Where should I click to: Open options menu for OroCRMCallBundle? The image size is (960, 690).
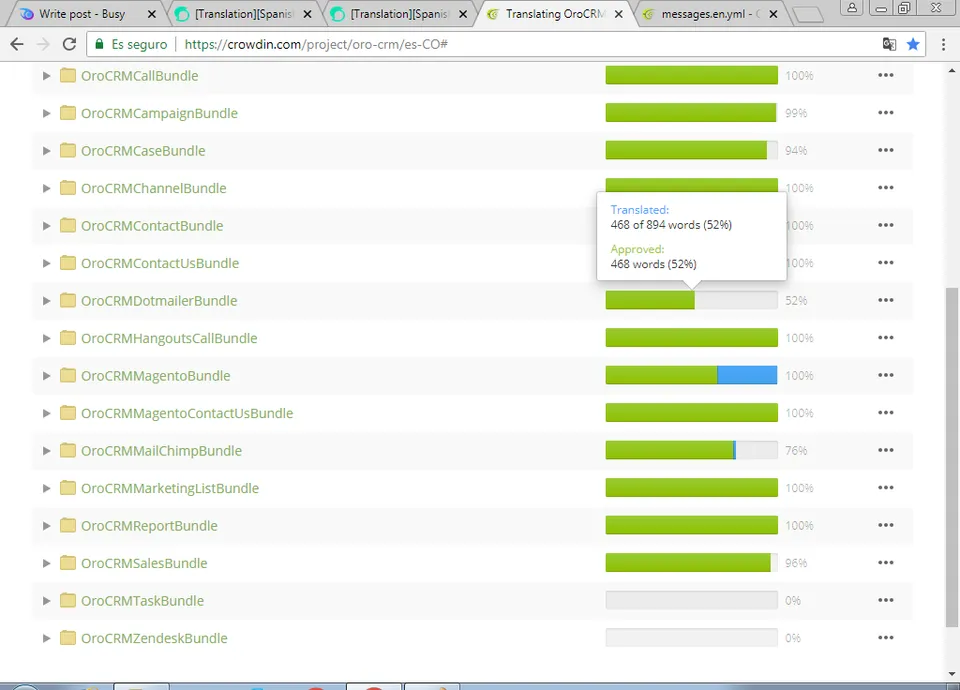tap(885, 75)
